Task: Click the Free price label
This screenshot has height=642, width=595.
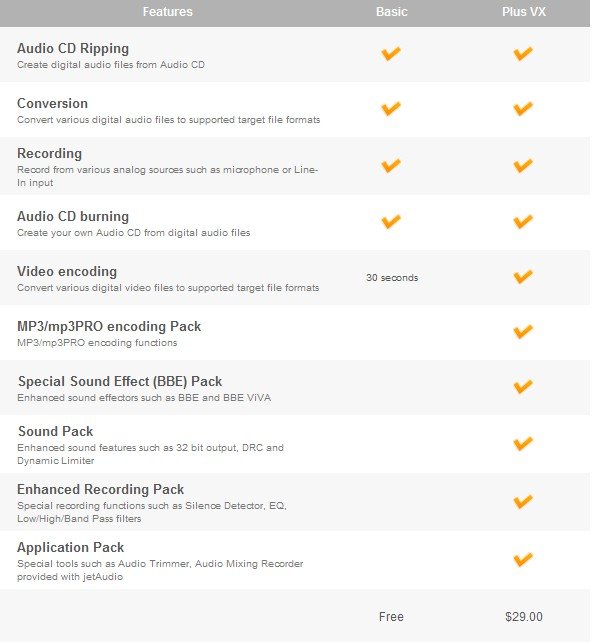Action: tap(391, 617)
